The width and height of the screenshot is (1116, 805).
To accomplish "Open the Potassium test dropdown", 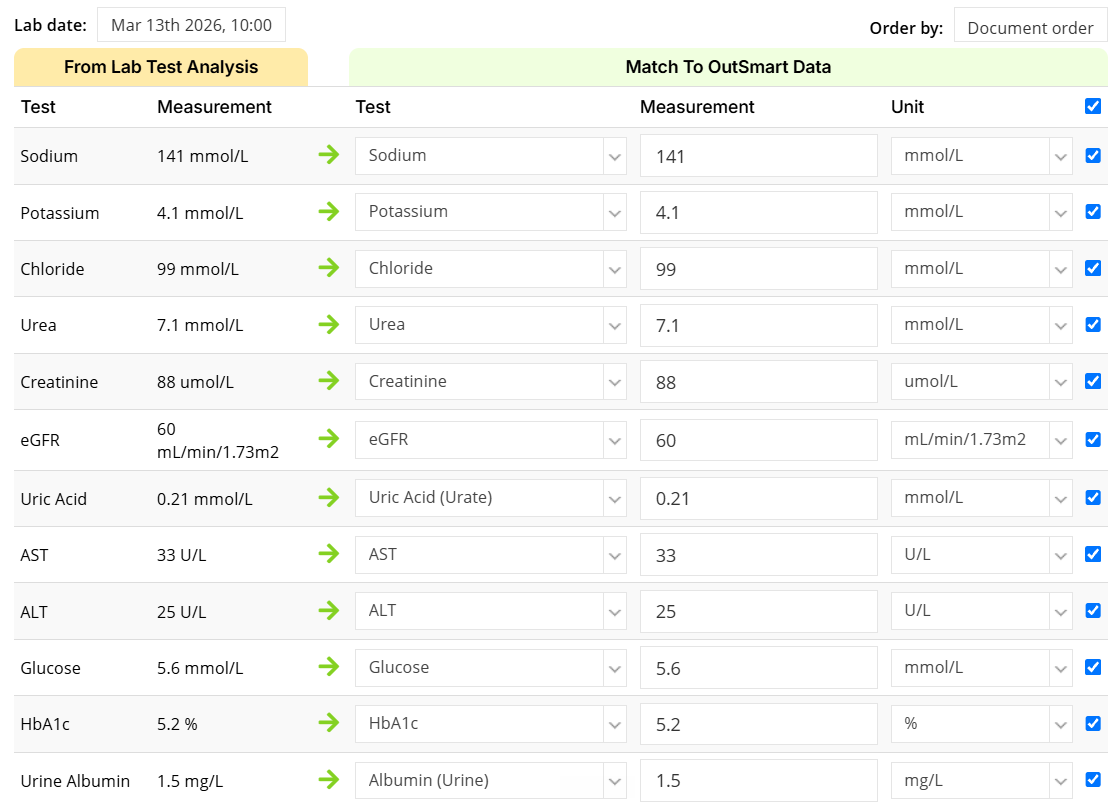I will [490, 212].
